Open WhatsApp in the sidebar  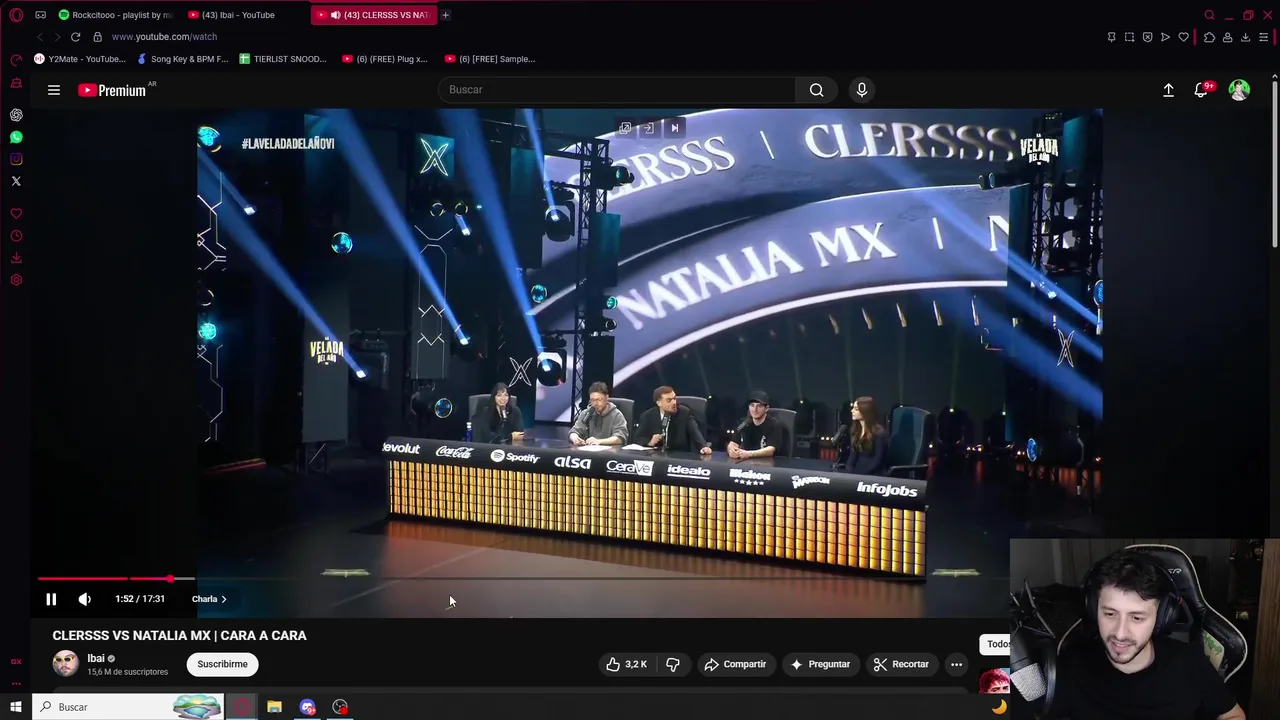coord(16,137)
